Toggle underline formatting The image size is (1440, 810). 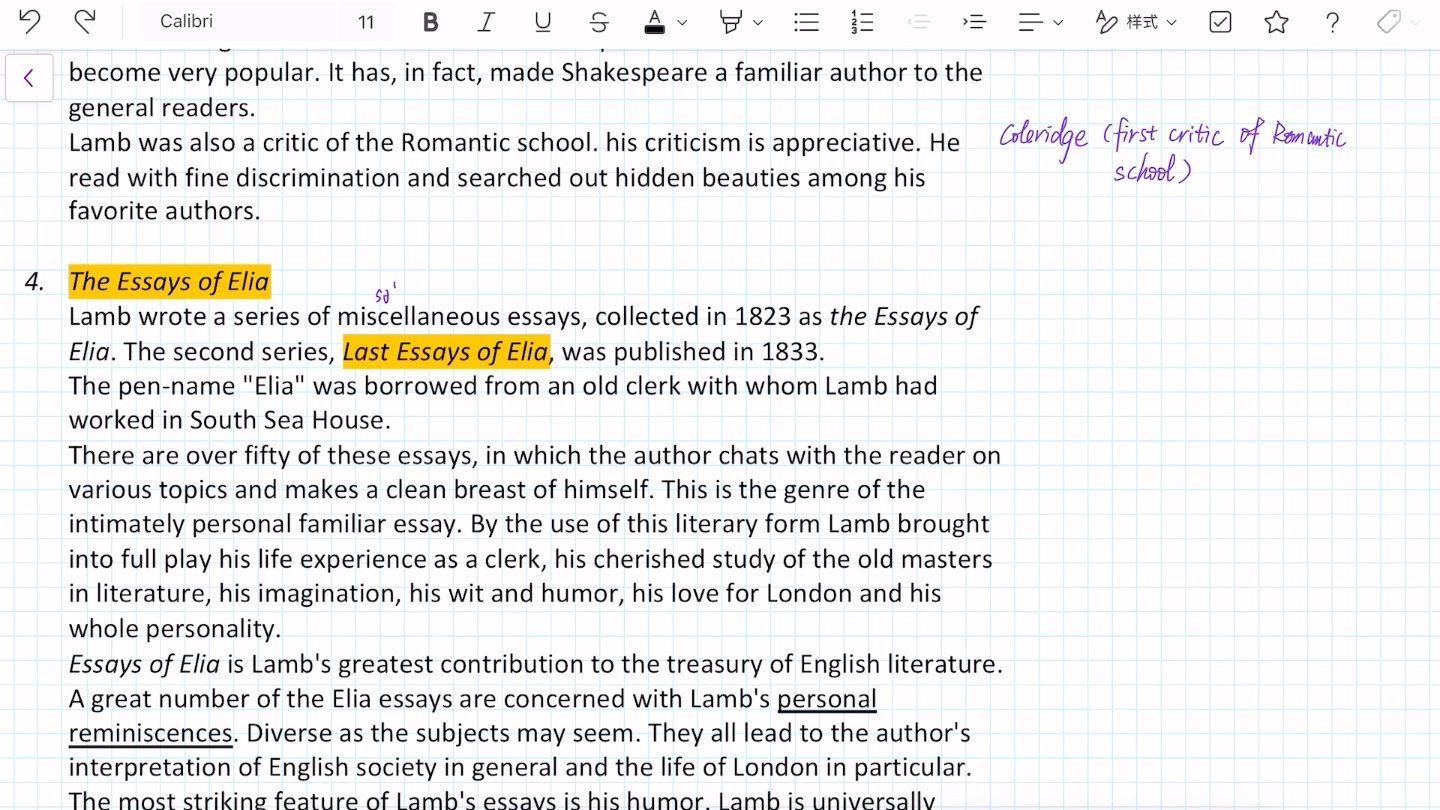point(543,22)
